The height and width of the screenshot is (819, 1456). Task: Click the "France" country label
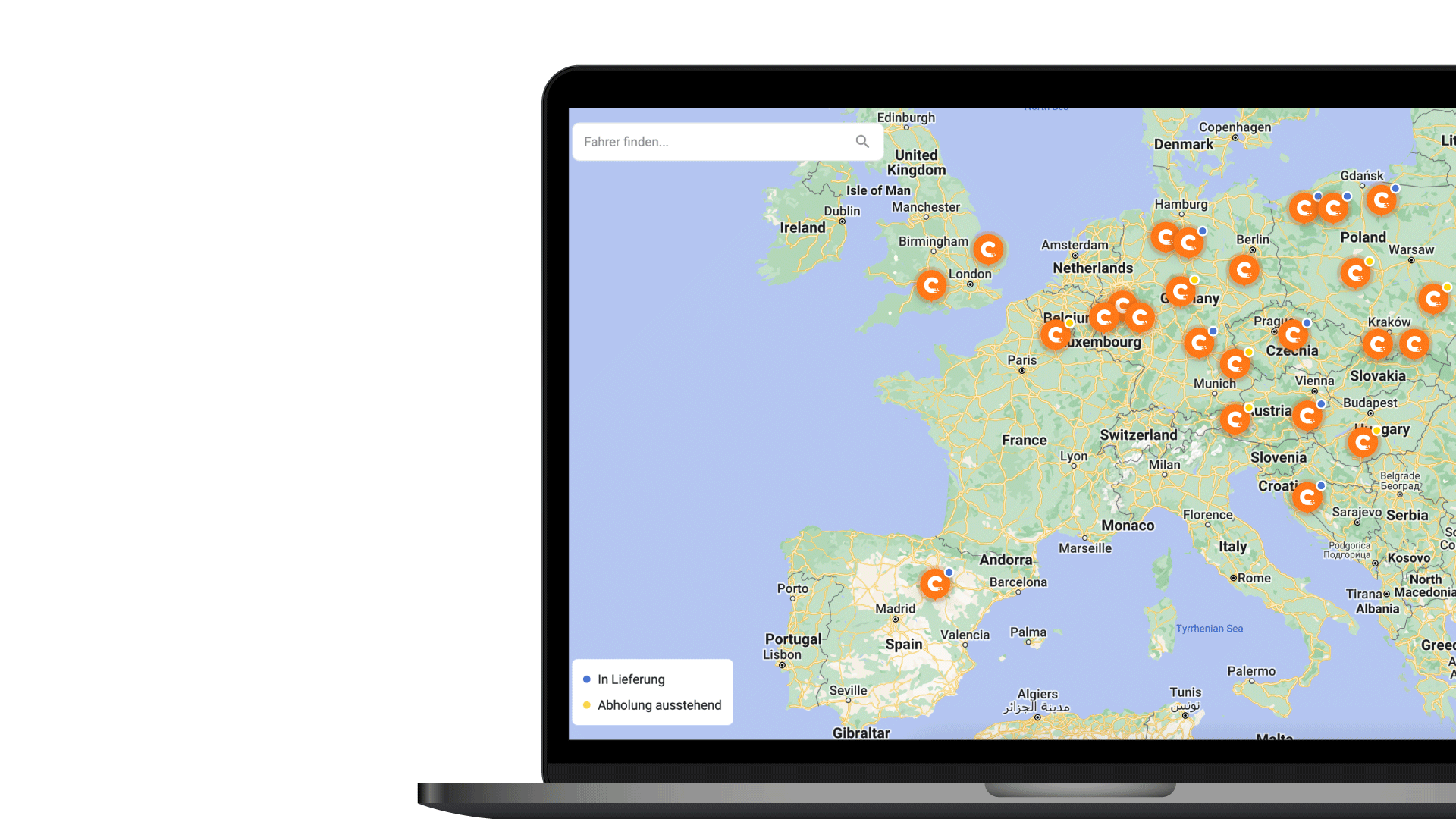(1024, 440)
